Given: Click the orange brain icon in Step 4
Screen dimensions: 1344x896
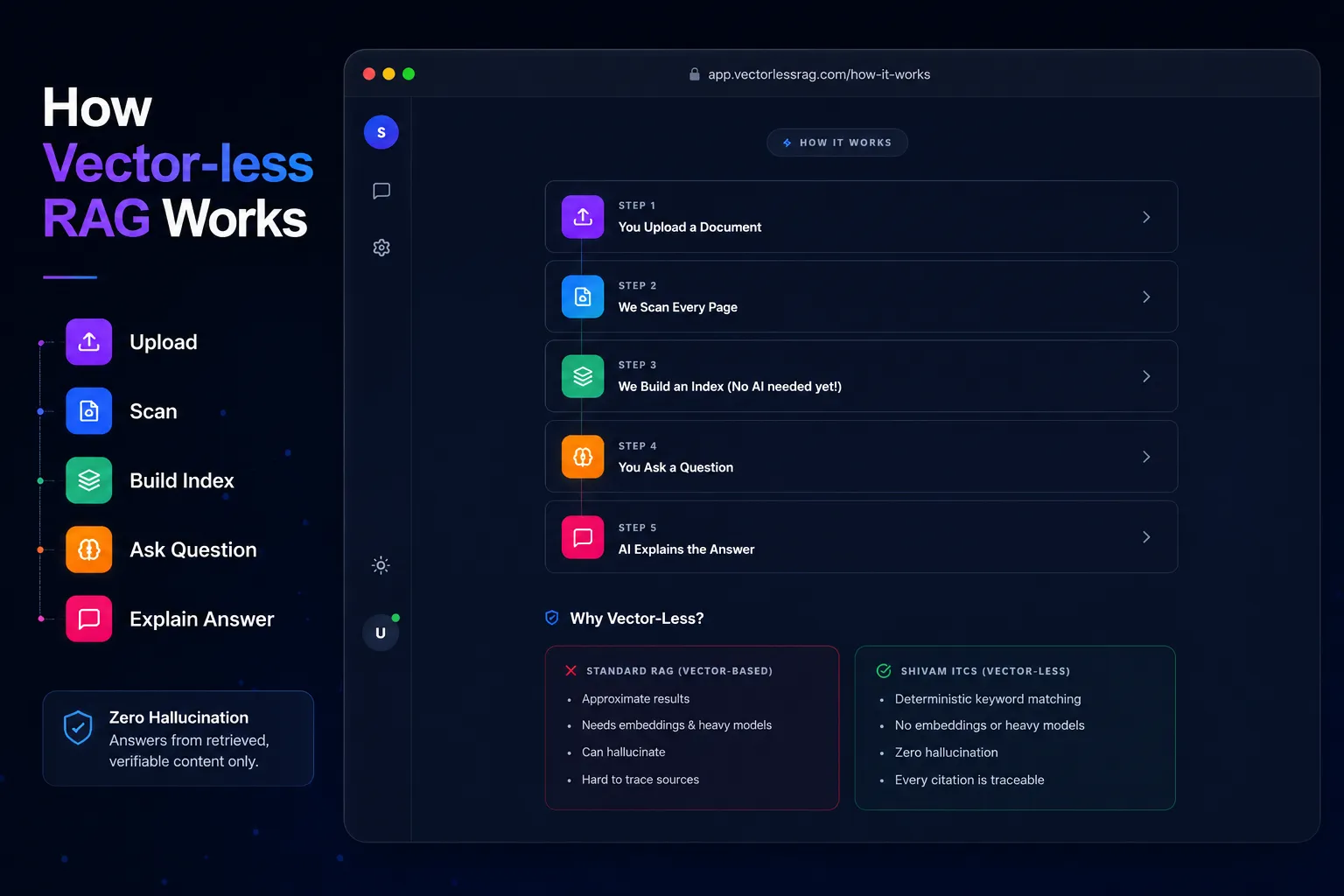Looking at the screenshot, I should [583, 457].
